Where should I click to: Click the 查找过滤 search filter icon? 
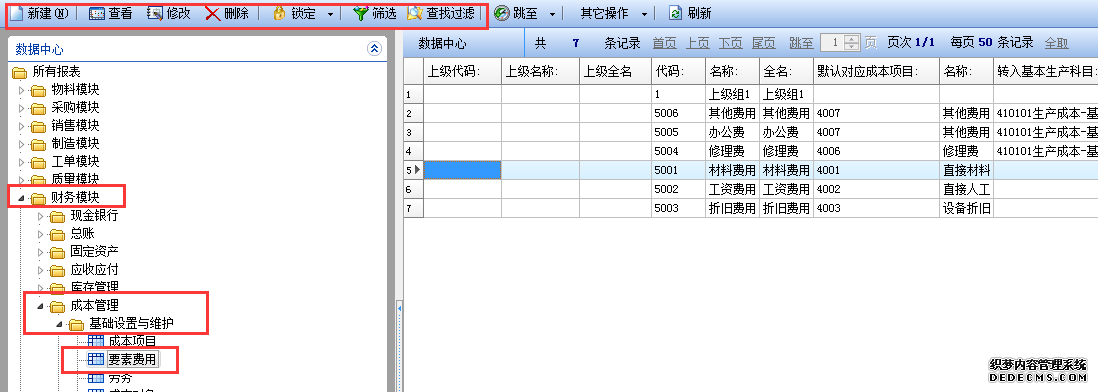[415, 13]
